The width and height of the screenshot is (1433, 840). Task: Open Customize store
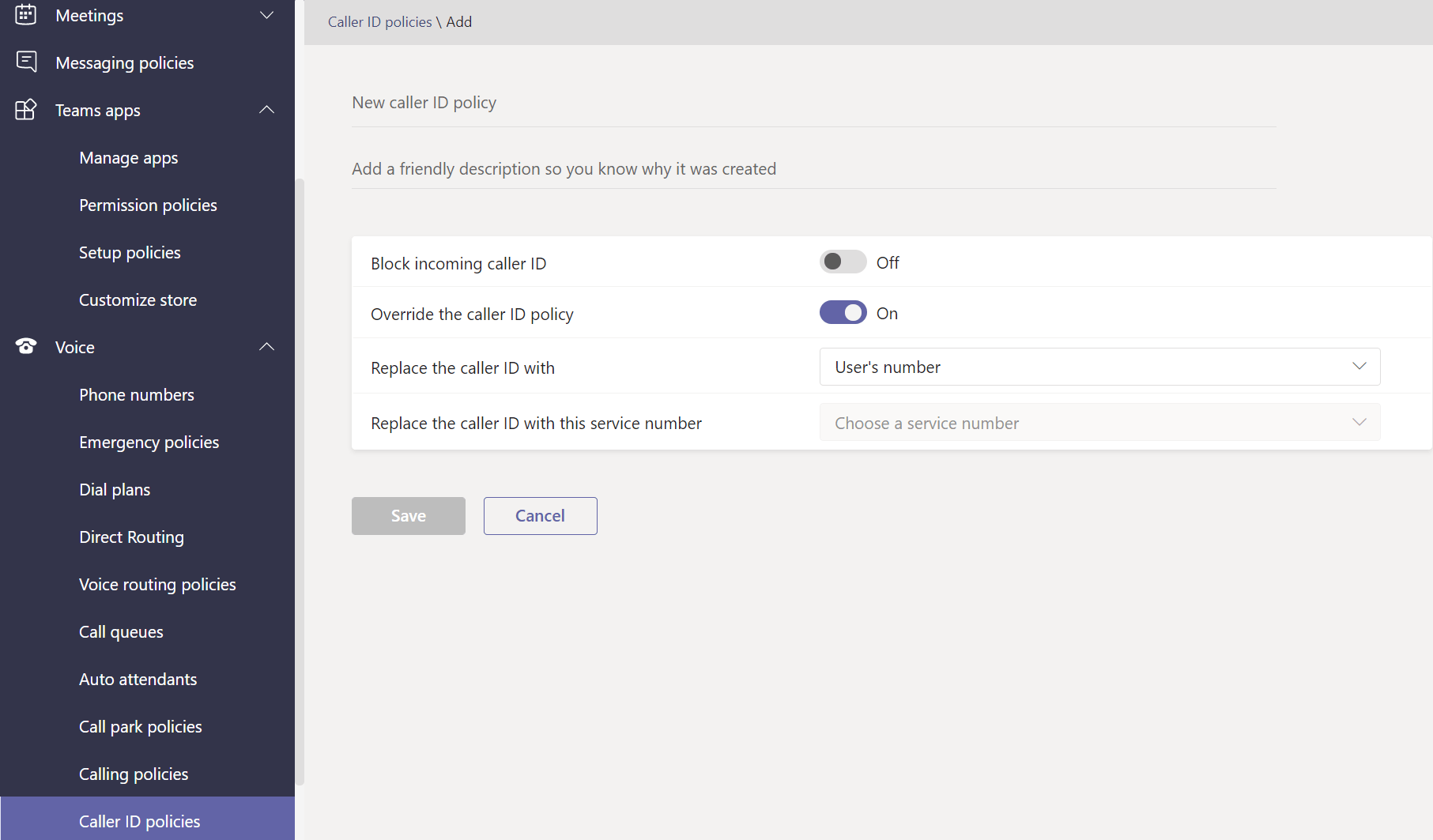tap(138, 300)
